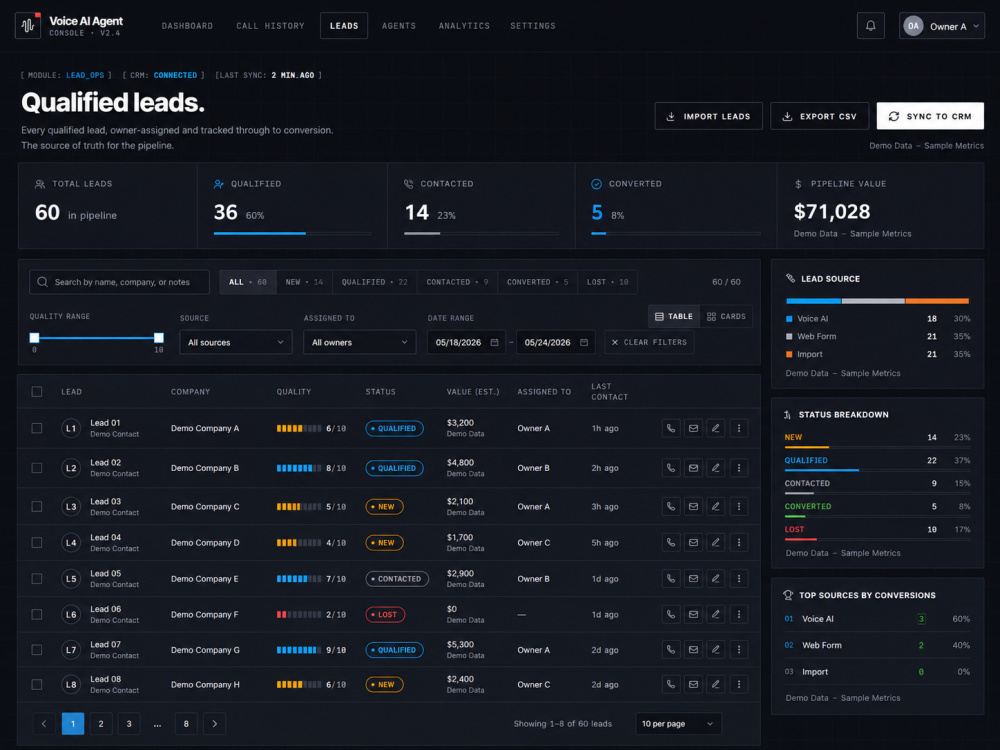
Task: Click the Clear Filters button
Action: pos(649,342)
